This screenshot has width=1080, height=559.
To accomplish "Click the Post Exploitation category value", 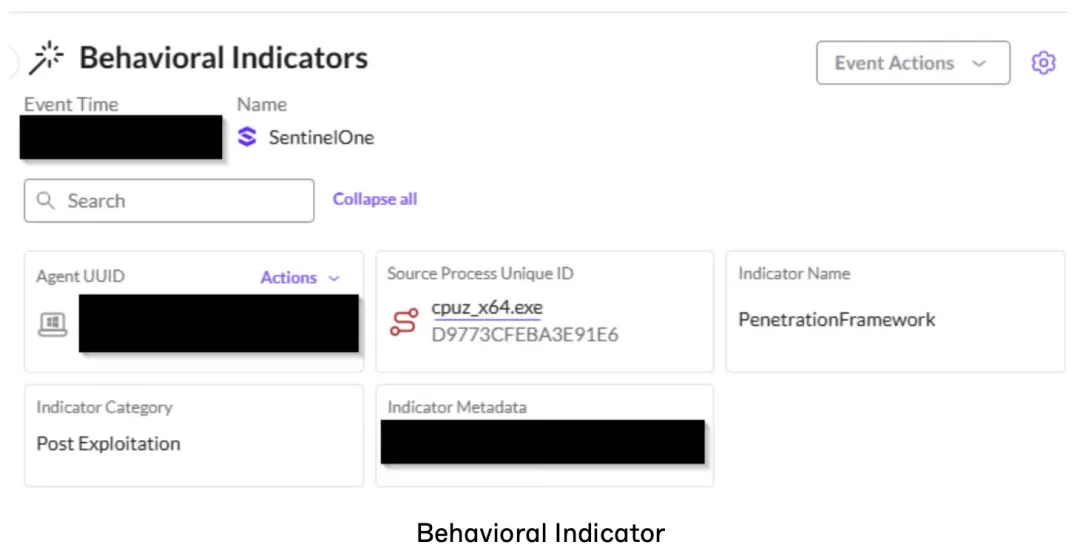I will point(108,444).
